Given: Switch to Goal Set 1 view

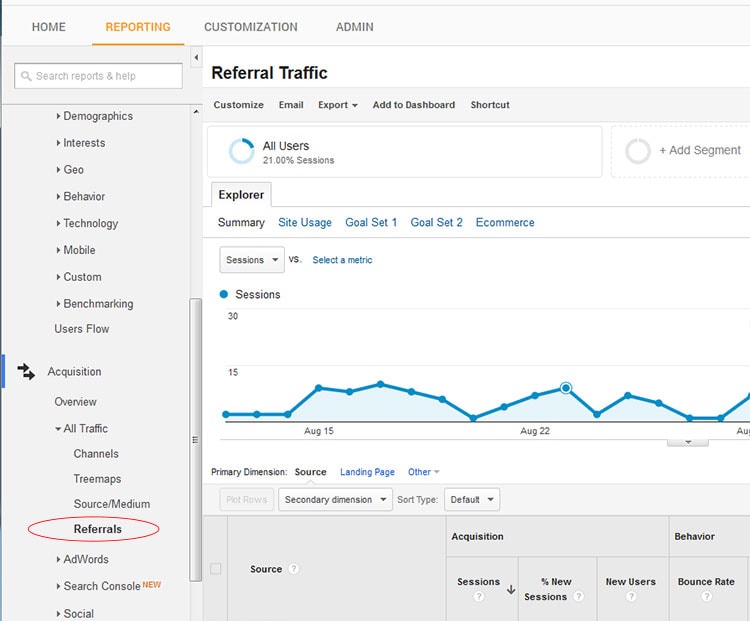Looking at the screenshot, I should (371, 222).
